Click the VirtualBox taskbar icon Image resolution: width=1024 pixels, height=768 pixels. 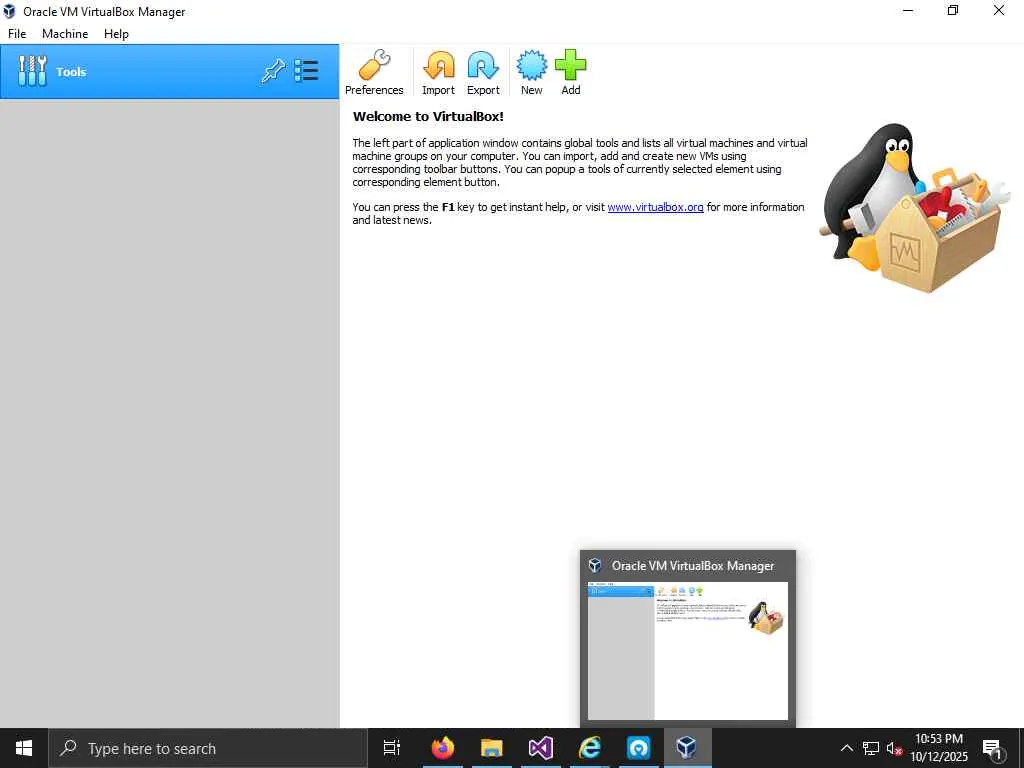687,748
